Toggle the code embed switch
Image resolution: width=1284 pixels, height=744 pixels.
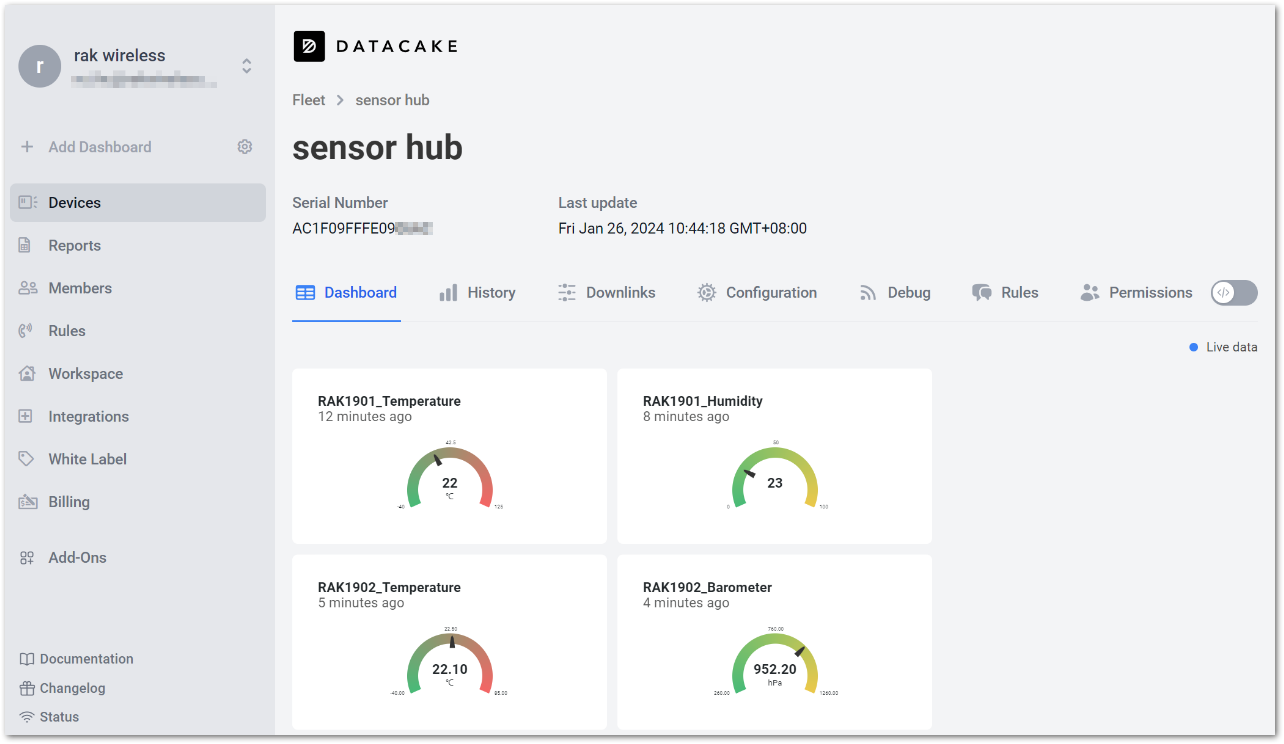tap(1234, 293)
